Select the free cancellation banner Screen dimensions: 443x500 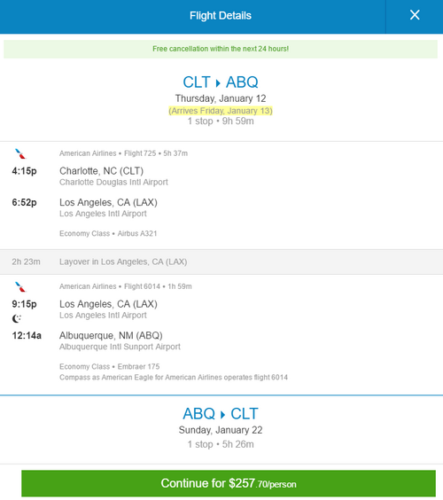click(221, 49)
